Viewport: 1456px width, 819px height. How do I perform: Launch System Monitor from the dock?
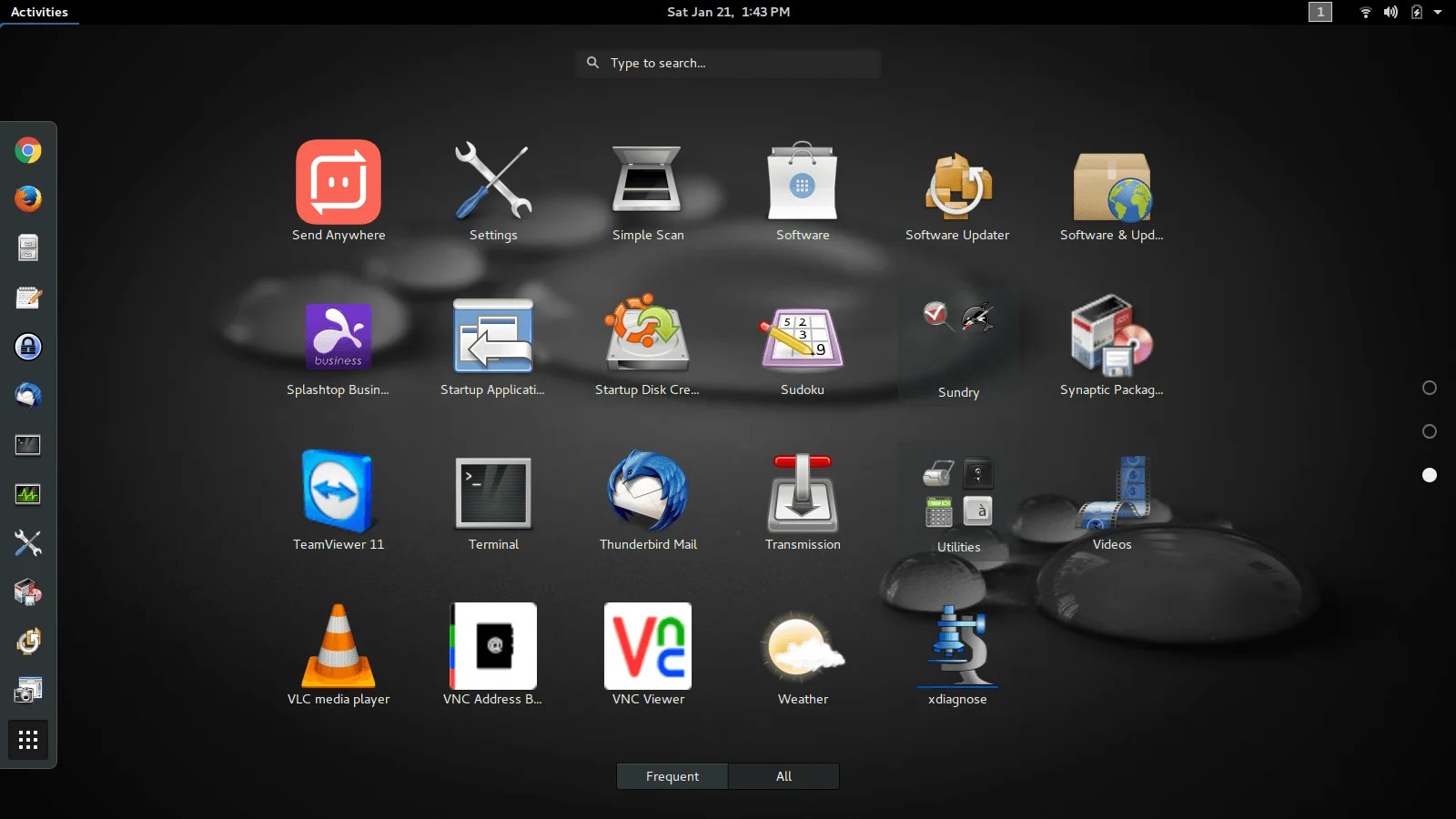28,494
